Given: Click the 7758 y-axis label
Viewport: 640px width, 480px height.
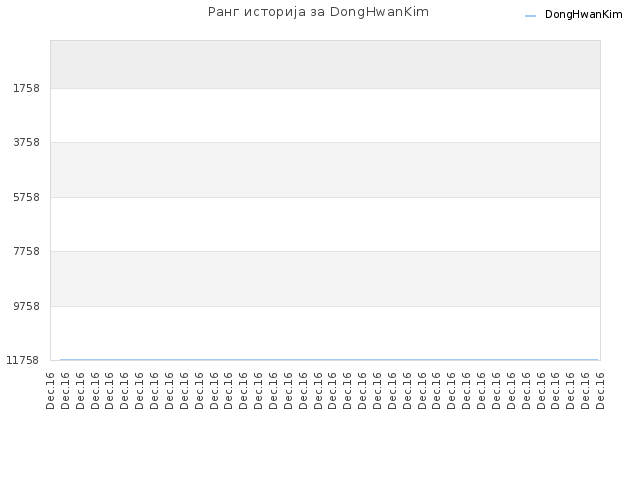Looking at the screenshot, I should (x=27, y=251).
